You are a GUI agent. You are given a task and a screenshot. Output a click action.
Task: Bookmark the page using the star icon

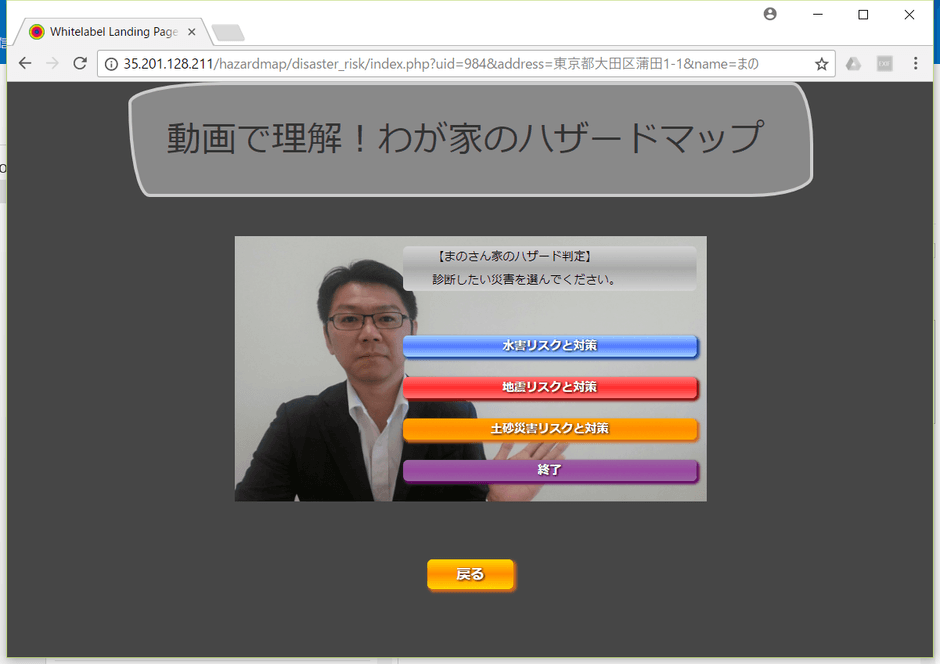tap(820, 63)
